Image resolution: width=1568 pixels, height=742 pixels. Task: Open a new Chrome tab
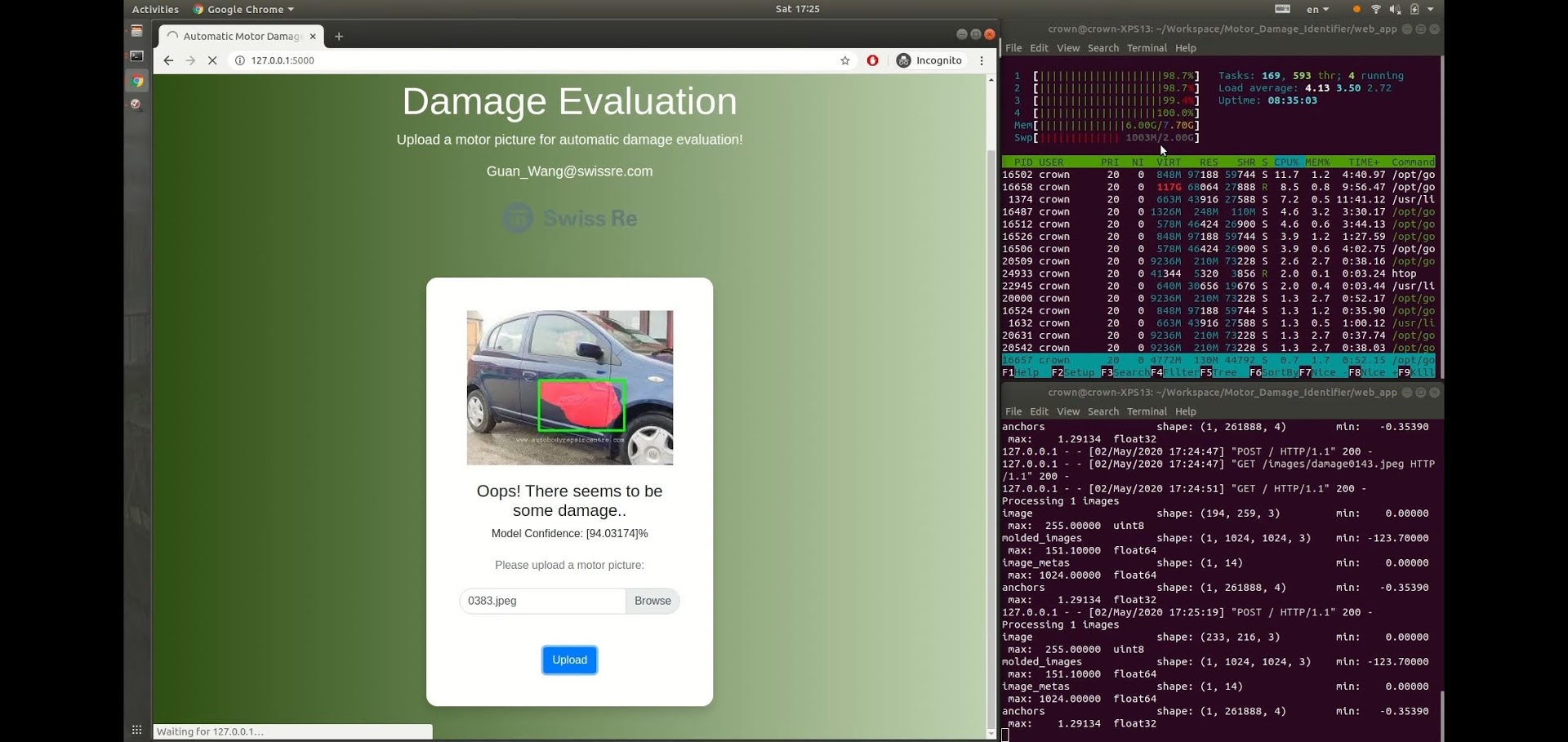pos(339,36)
